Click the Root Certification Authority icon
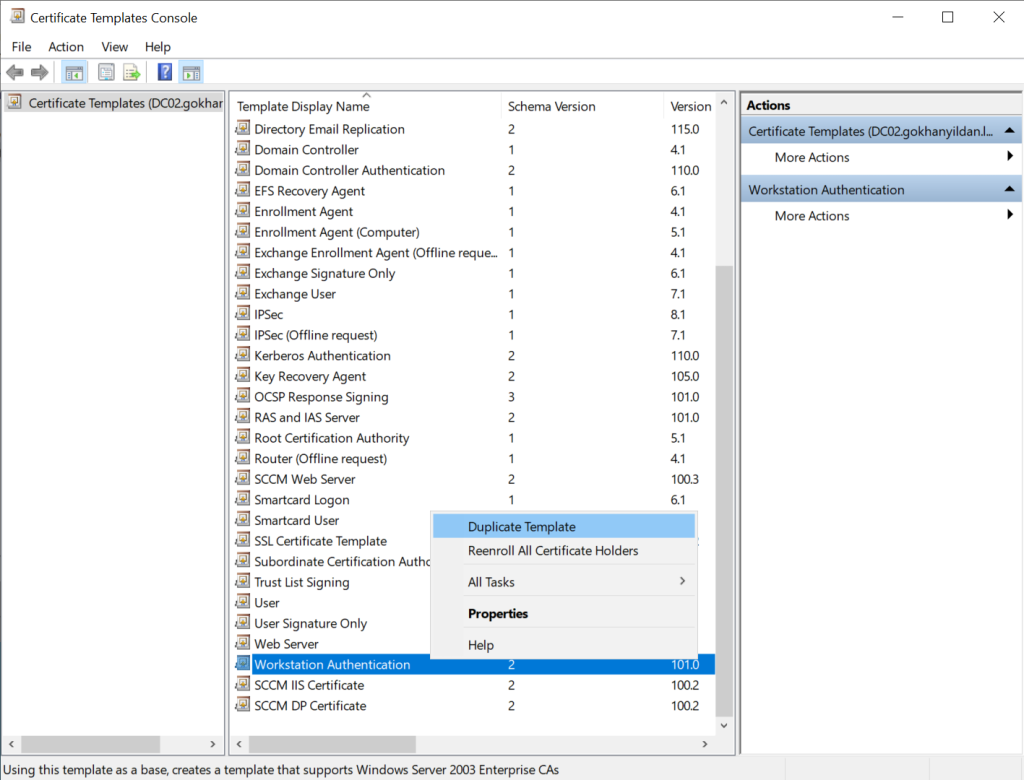Screen dimensions: 1024x780 243,437
